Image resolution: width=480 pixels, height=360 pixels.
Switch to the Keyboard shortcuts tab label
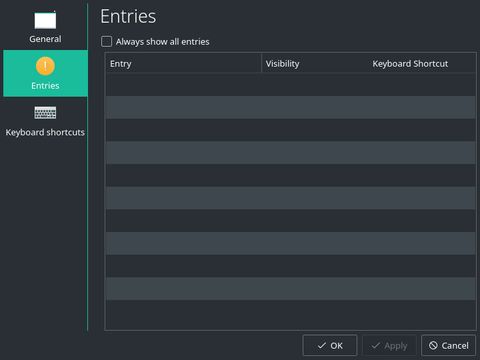tap(45, 132)
